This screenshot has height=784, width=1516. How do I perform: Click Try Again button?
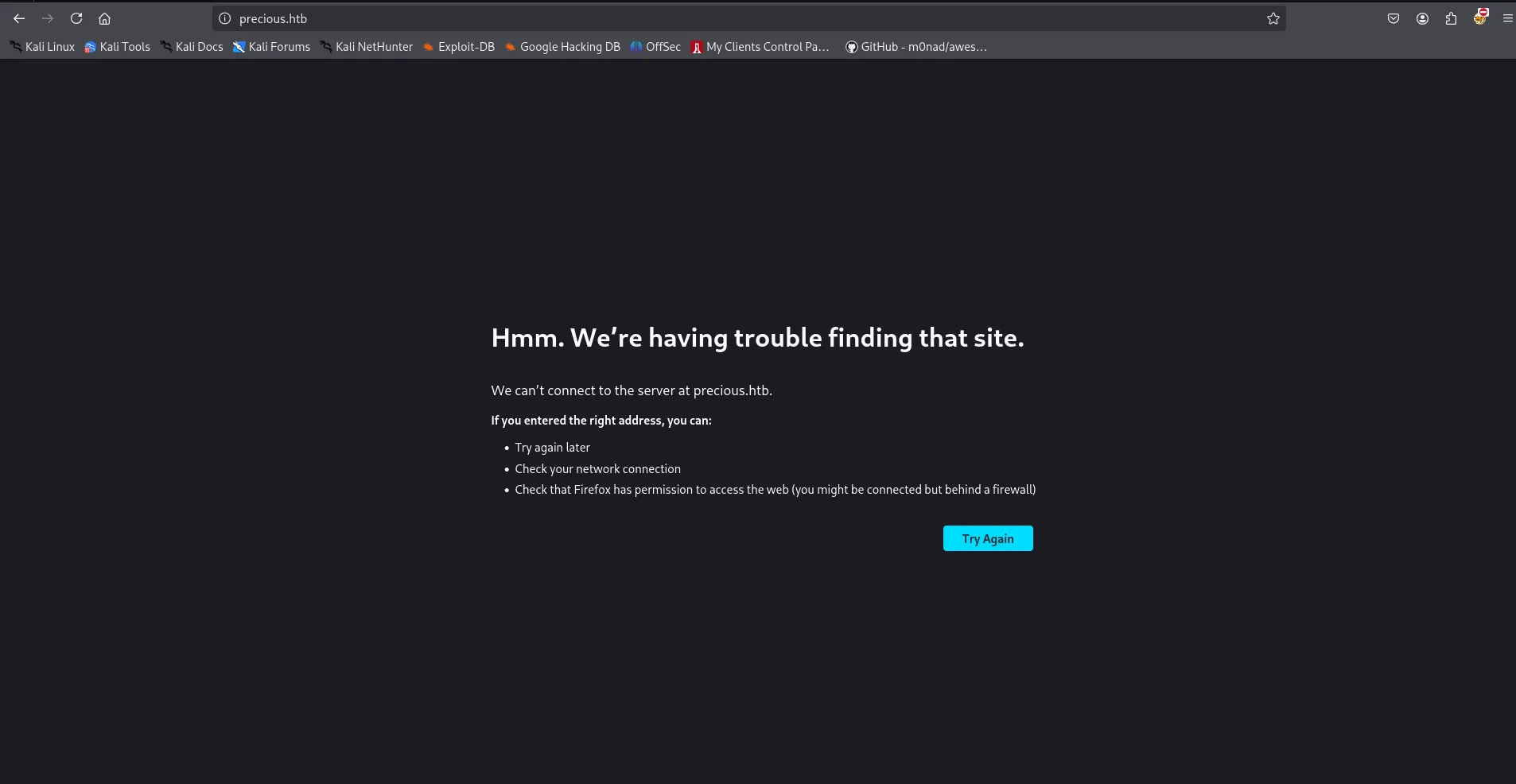(988, 538)
